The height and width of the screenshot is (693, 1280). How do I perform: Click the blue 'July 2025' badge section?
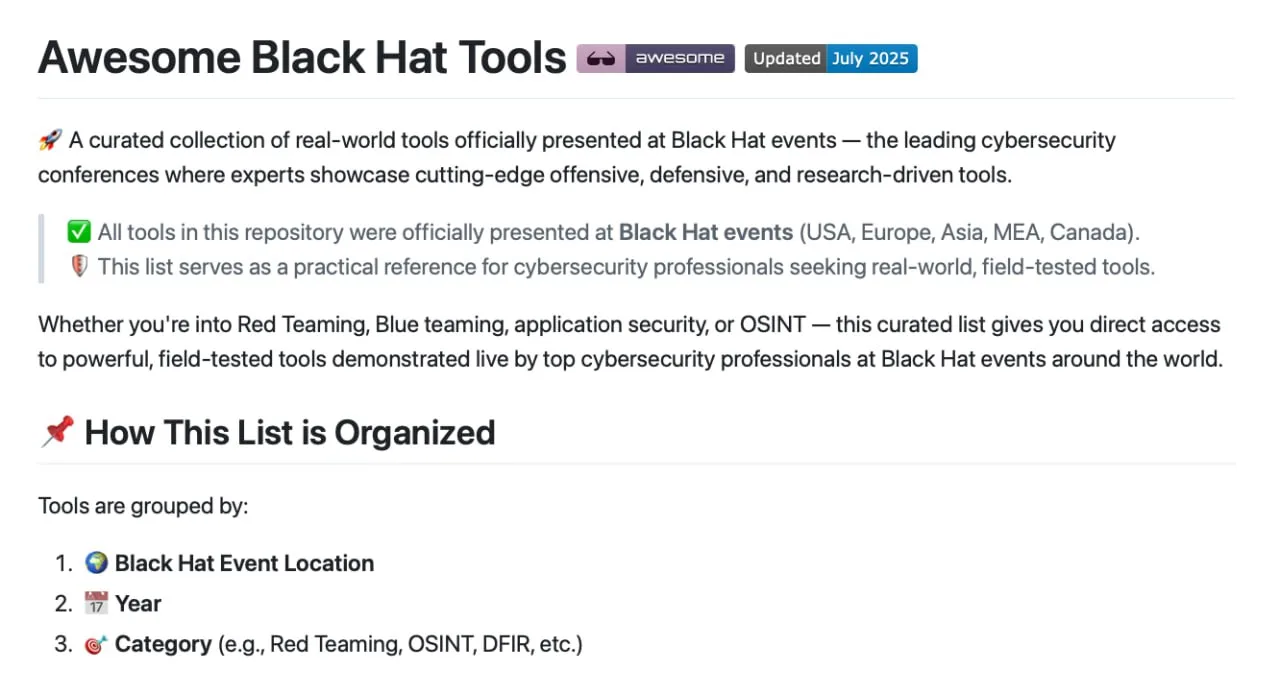[x=870, y=59]
